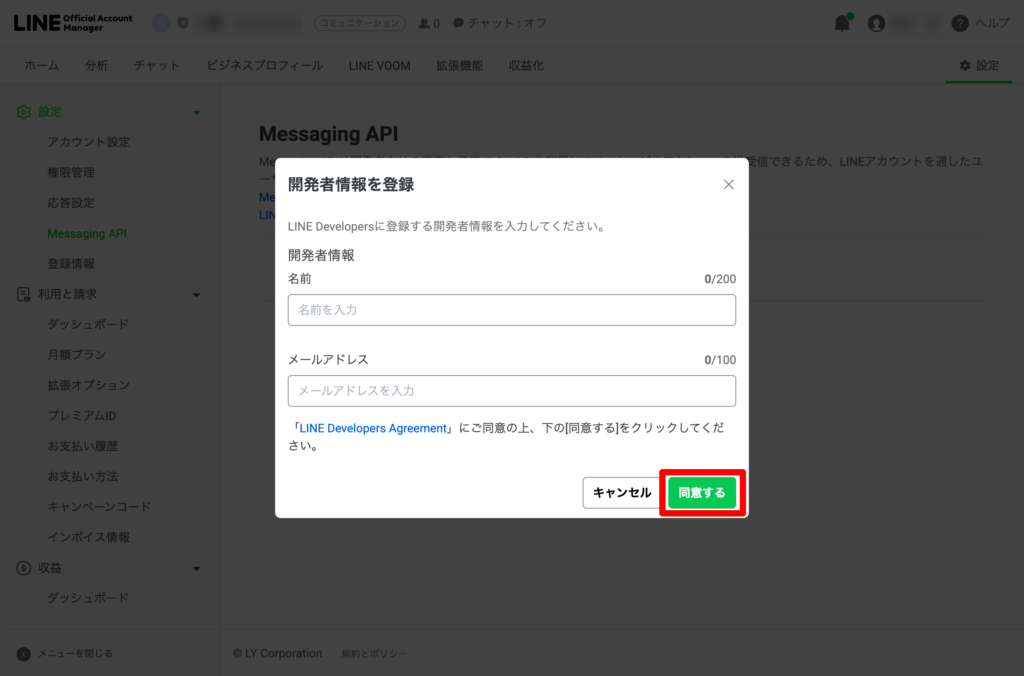Image resolution: width=1024 pixels, height=676 pixels.
Task: Click the settings gear icon in sidebar
Action: click(24, 112)
